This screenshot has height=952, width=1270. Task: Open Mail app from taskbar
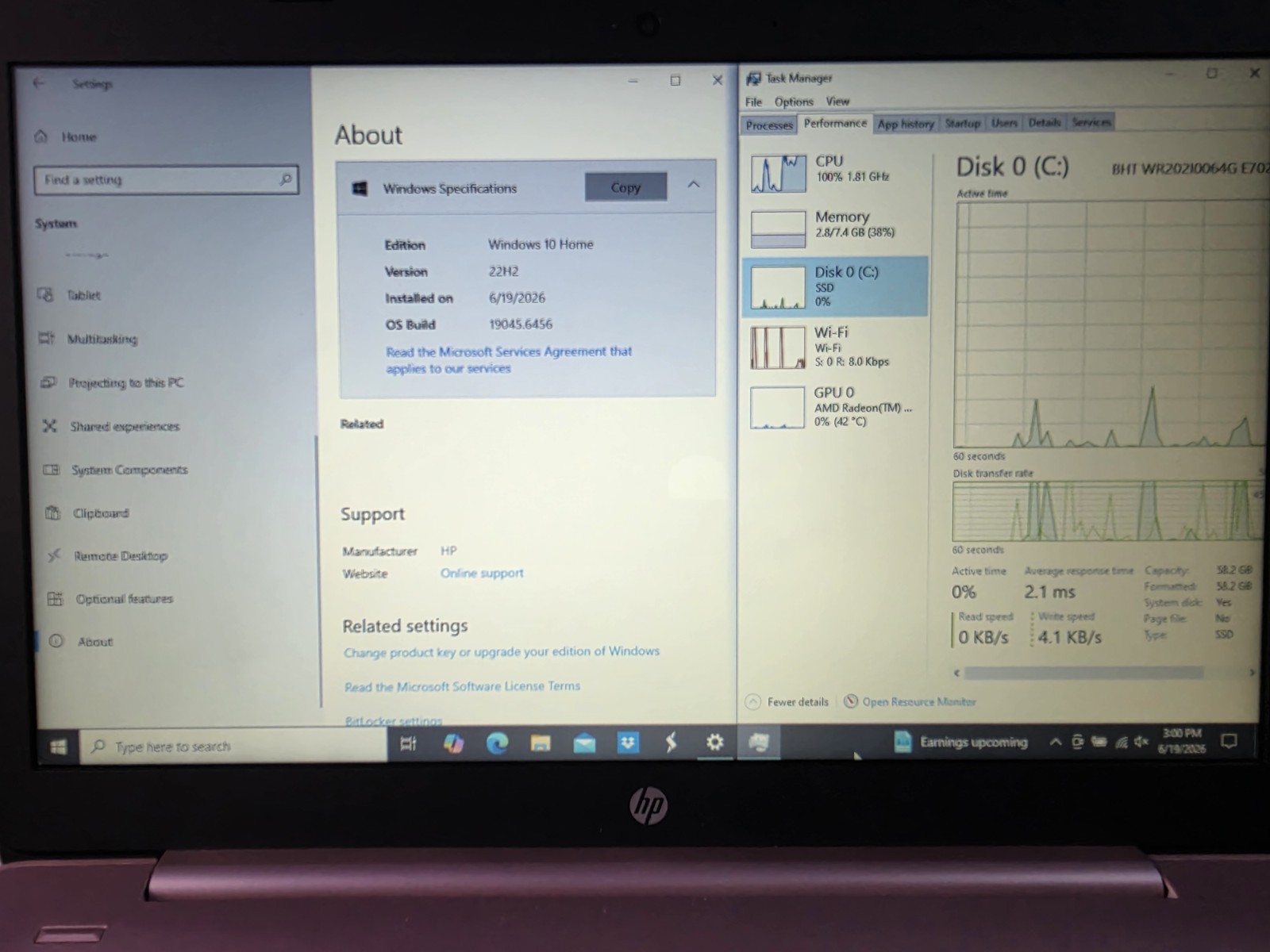pyautogui.click(x=584, y=743)
